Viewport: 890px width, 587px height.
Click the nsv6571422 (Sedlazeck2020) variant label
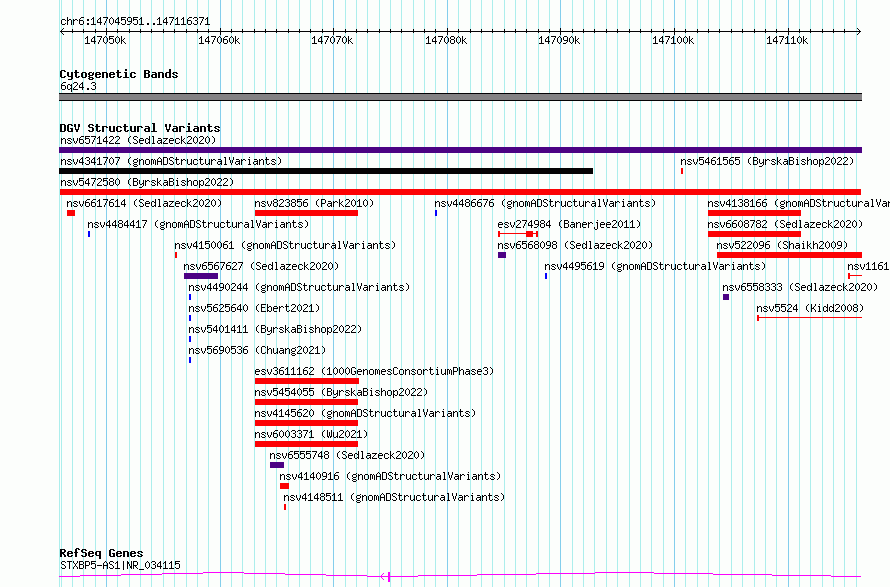coord(138,140)
